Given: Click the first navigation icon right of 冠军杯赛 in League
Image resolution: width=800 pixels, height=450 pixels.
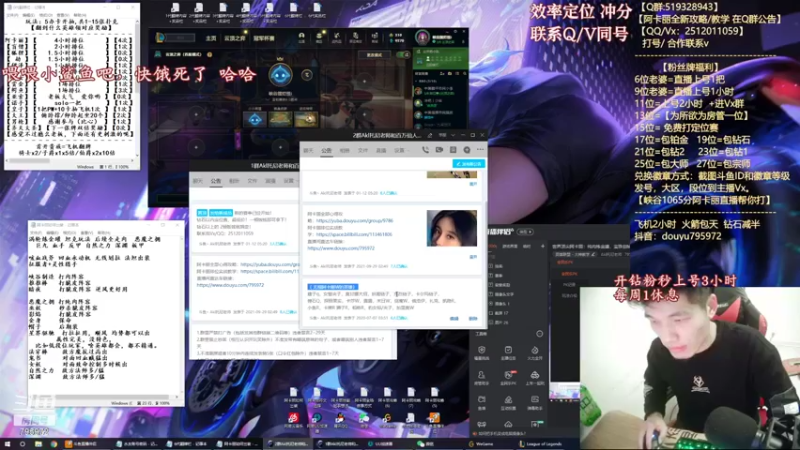Looking at the screenshot, I should pos(302,37).
